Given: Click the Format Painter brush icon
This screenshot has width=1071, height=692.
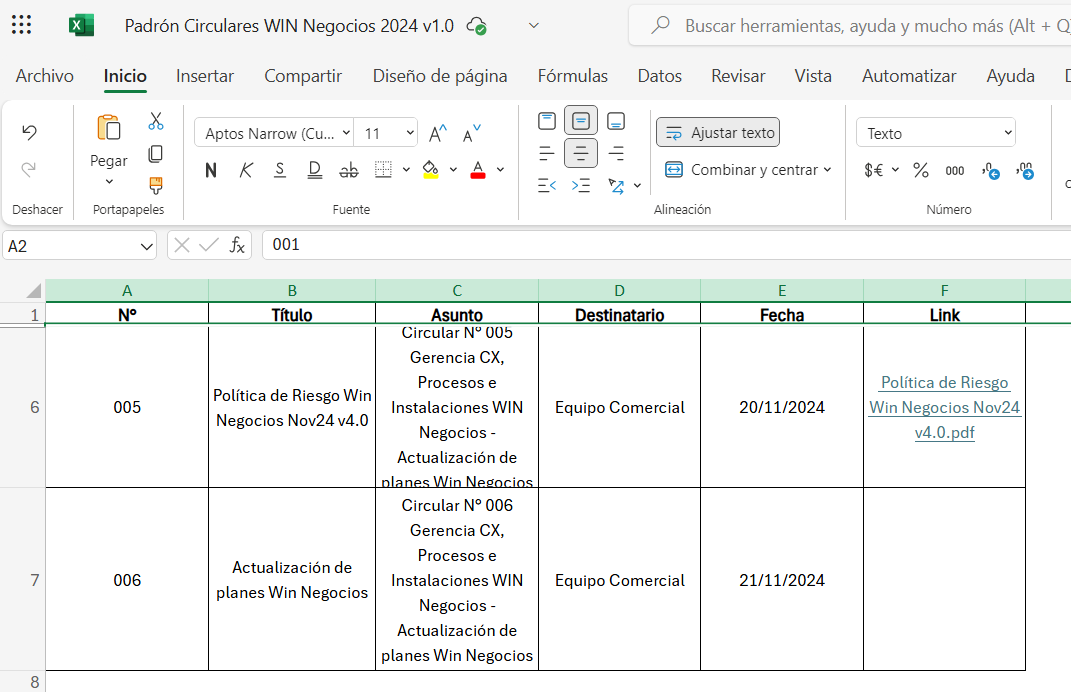Looking at the screenshot, I should coord(156,185).
